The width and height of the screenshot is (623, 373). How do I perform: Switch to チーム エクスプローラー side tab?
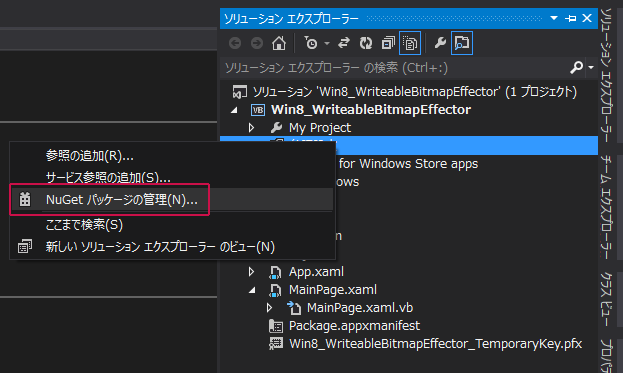606,207
